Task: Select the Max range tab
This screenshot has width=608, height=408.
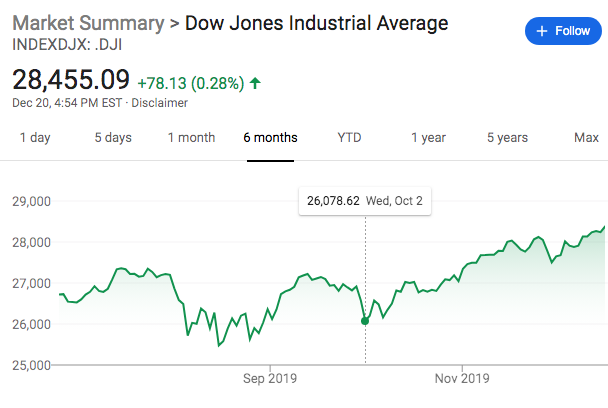Action: 586,138
